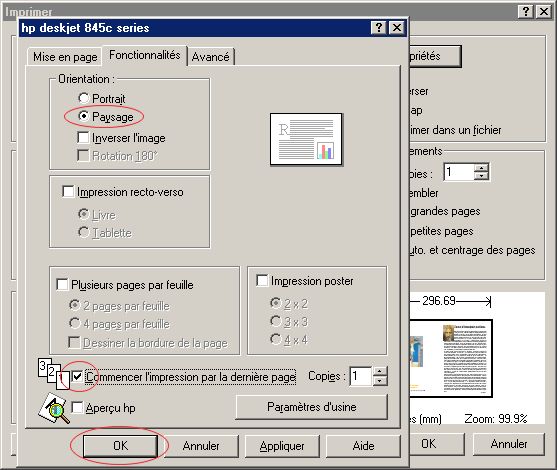Viewport: 557px width, 470px height.
Task: Confirm with the circled OK button
Action: 120,445
